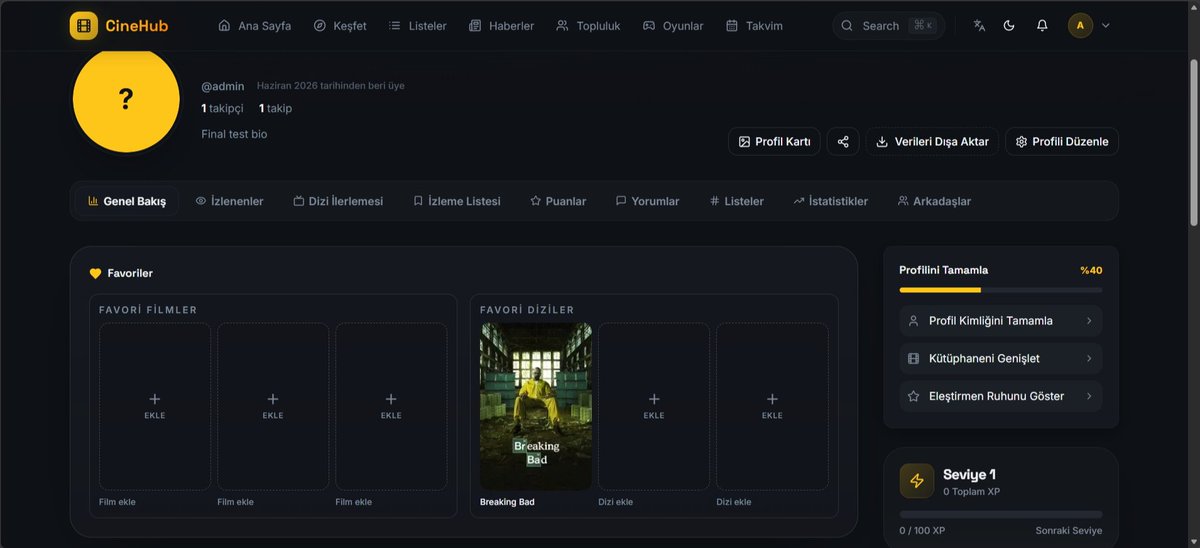The image size is (1200, 548).
Task: Switch to İzlenenler tab
Action: tap(229, 201)
